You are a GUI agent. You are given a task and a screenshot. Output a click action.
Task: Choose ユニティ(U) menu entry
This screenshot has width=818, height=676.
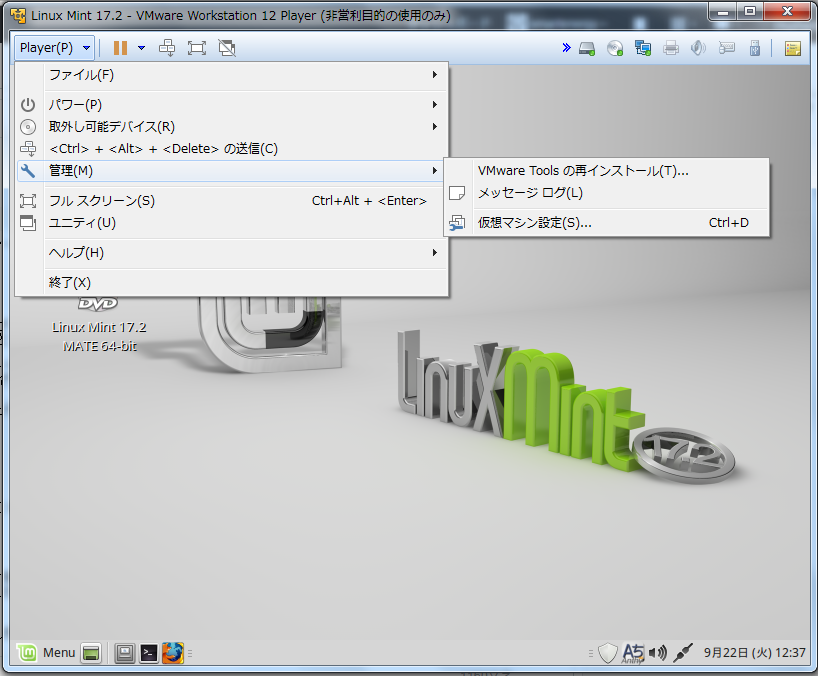pos(232,223)
